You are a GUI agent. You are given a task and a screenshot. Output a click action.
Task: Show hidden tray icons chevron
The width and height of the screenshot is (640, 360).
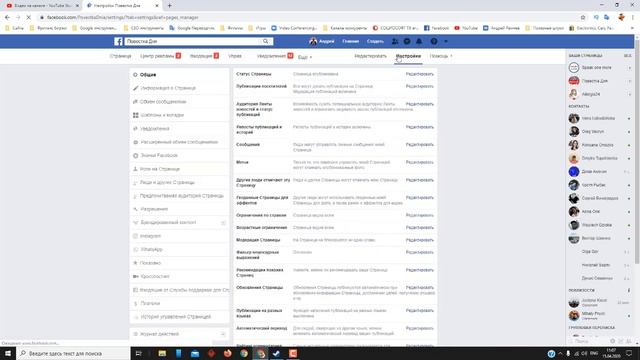coord(560,353)
